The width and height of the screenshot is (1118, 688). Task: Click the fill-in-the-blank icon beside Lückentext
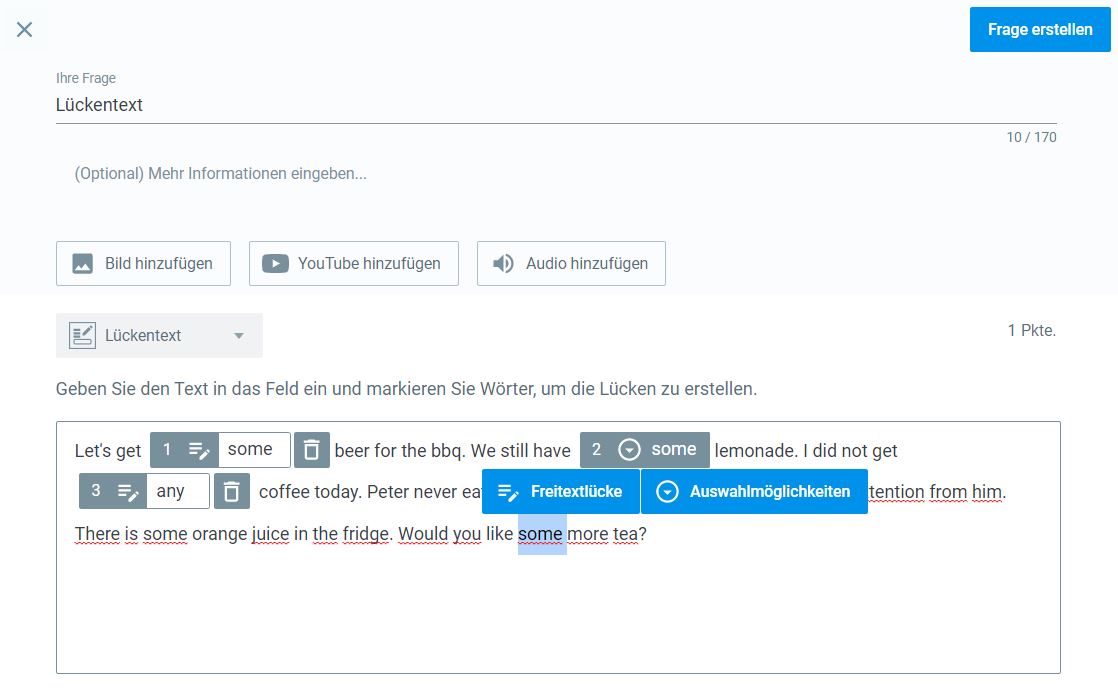(82, 336)
